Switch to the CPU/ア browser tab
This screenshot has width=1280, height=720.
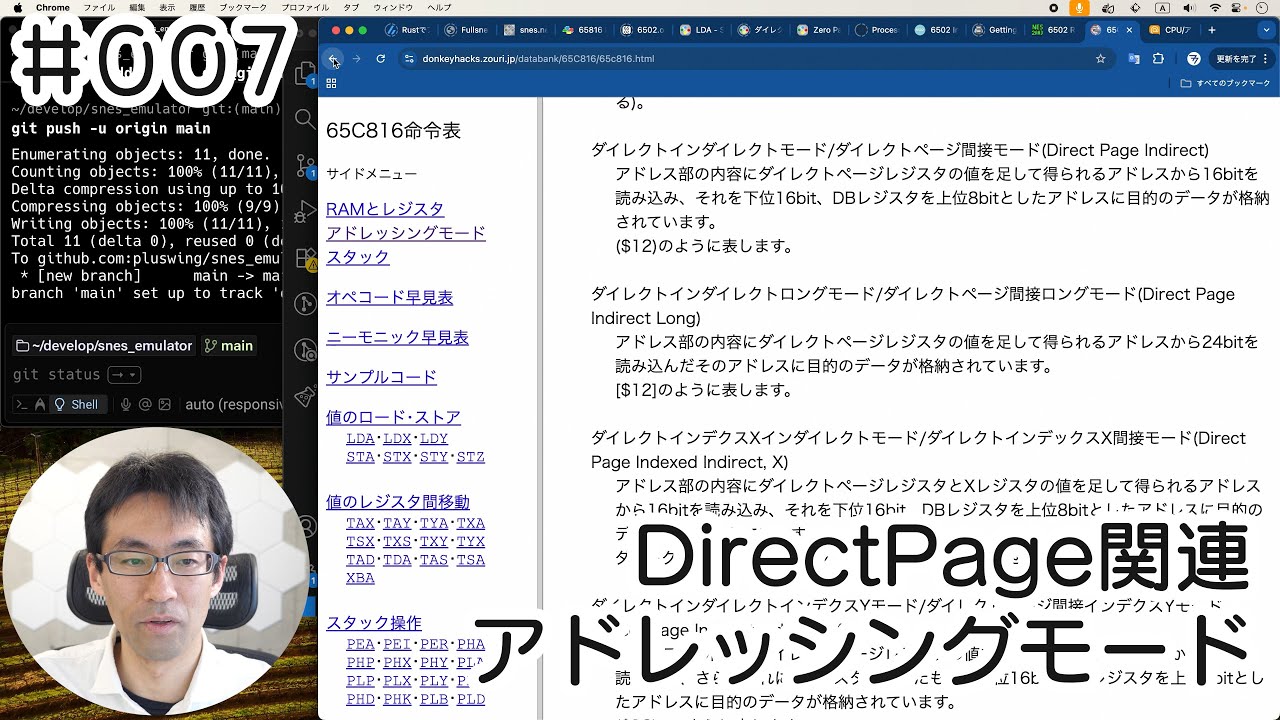(x=1170, y=30)
